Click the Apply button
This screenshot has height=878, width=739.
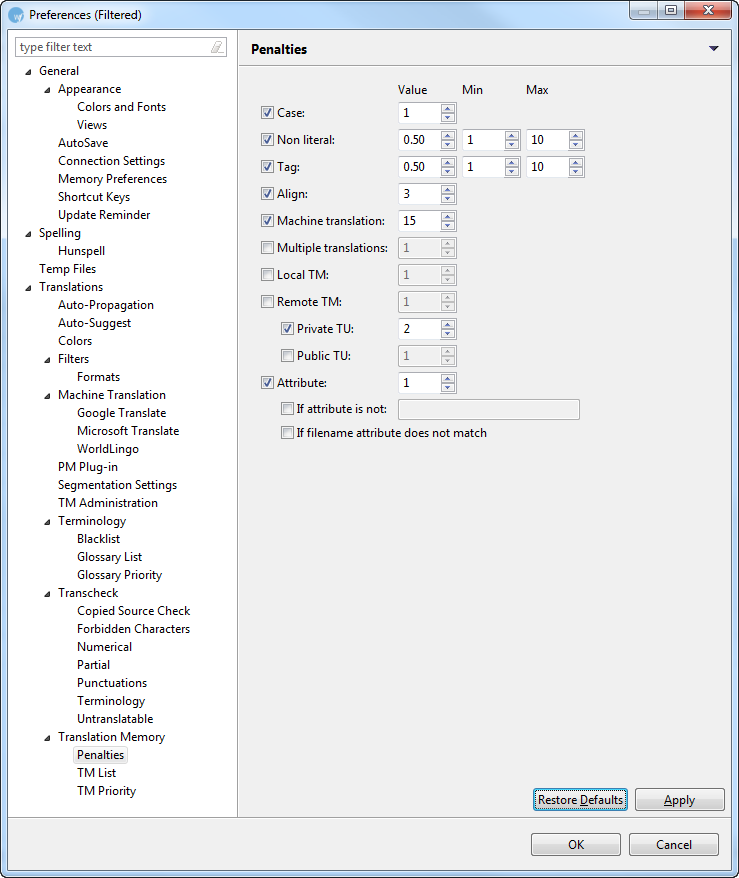click(679, 800)
